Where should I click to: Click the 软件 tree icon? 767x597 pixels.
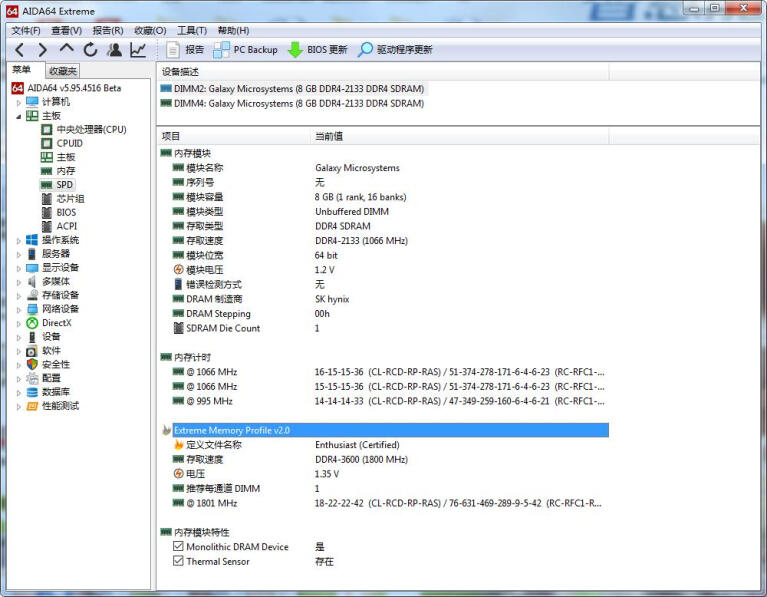[32, 351]
